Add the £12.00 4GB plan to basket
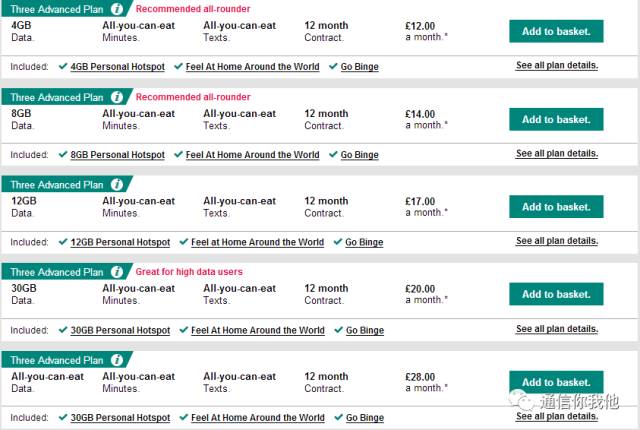 (x=556, y=31)
